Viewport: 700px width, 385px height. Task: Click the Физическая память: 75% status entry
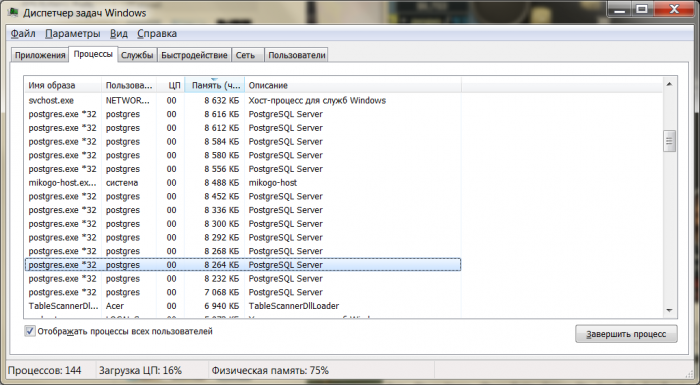pyautogui.click(x=270, y=371)
